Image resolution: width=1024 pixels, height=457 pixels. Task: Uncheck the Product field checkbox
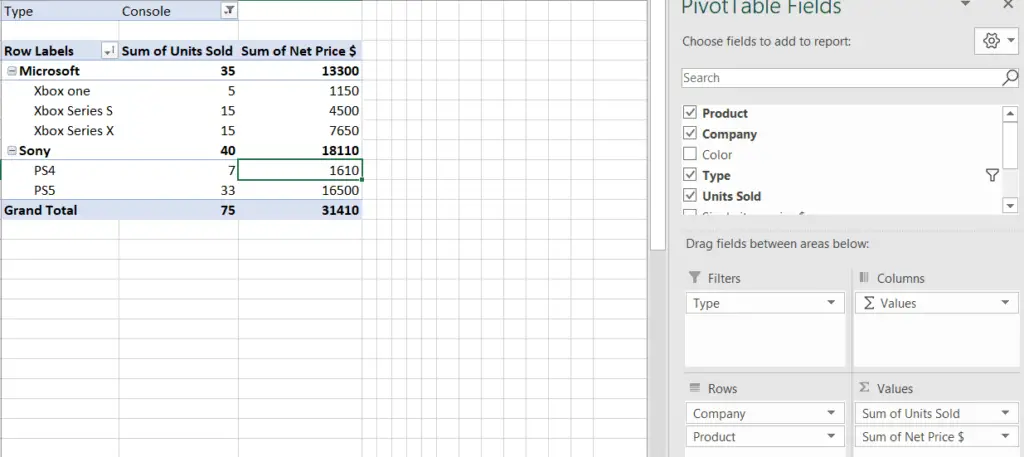690,112
